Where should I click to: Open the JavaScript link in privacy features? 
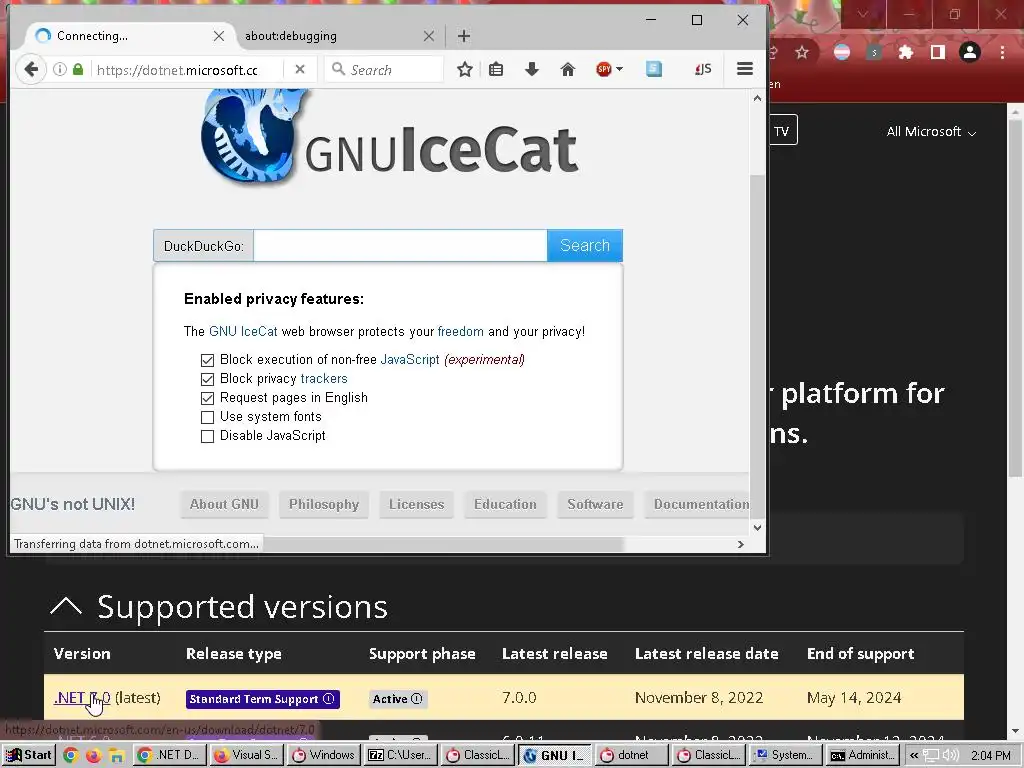409,360
